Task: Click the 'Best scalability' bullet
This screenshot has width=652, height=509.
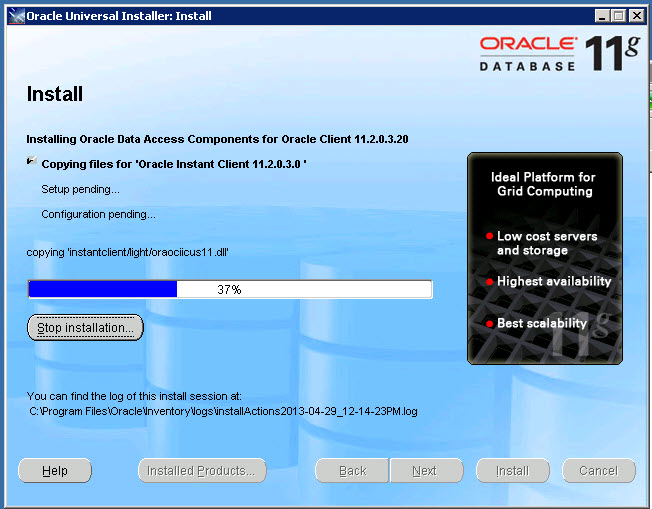Action: [536, 323]
